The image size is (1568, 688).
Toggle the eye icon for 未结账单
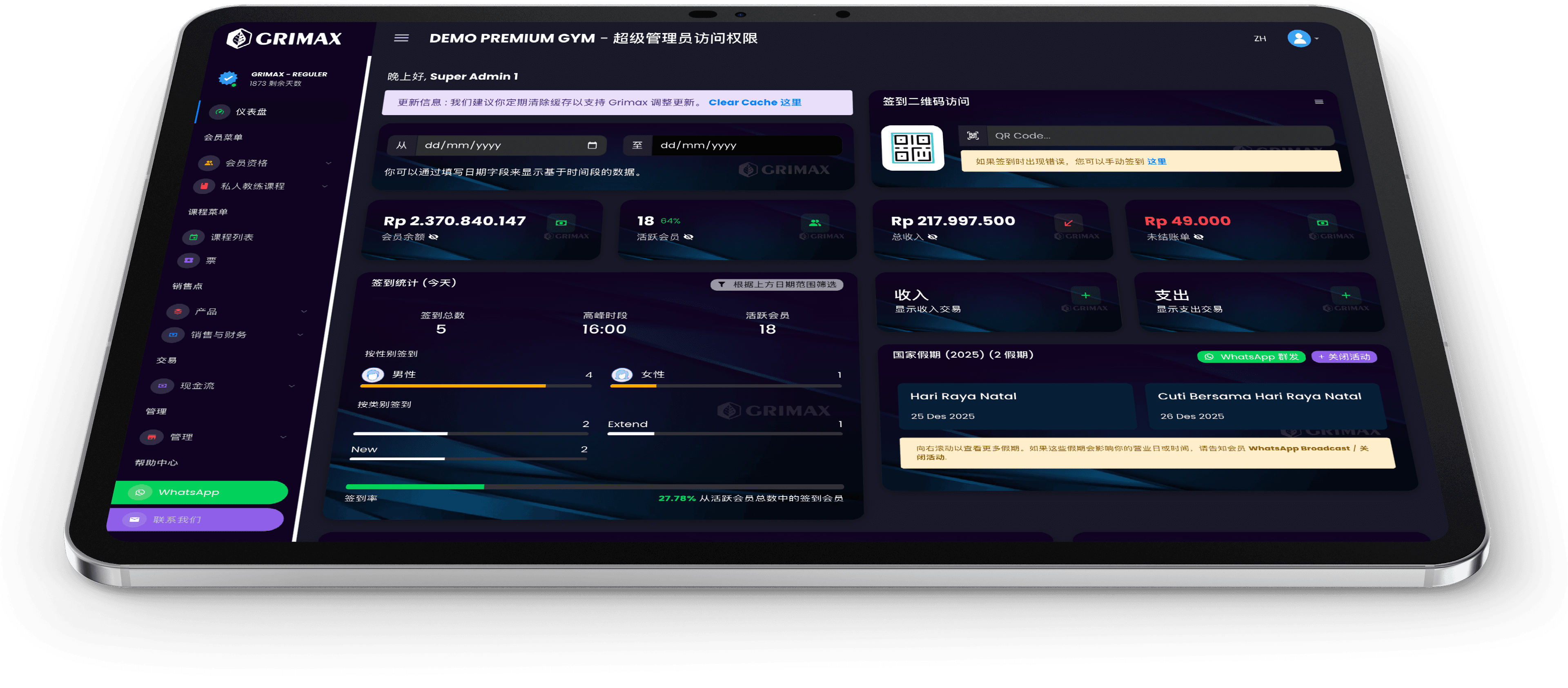click(1198, 237)
